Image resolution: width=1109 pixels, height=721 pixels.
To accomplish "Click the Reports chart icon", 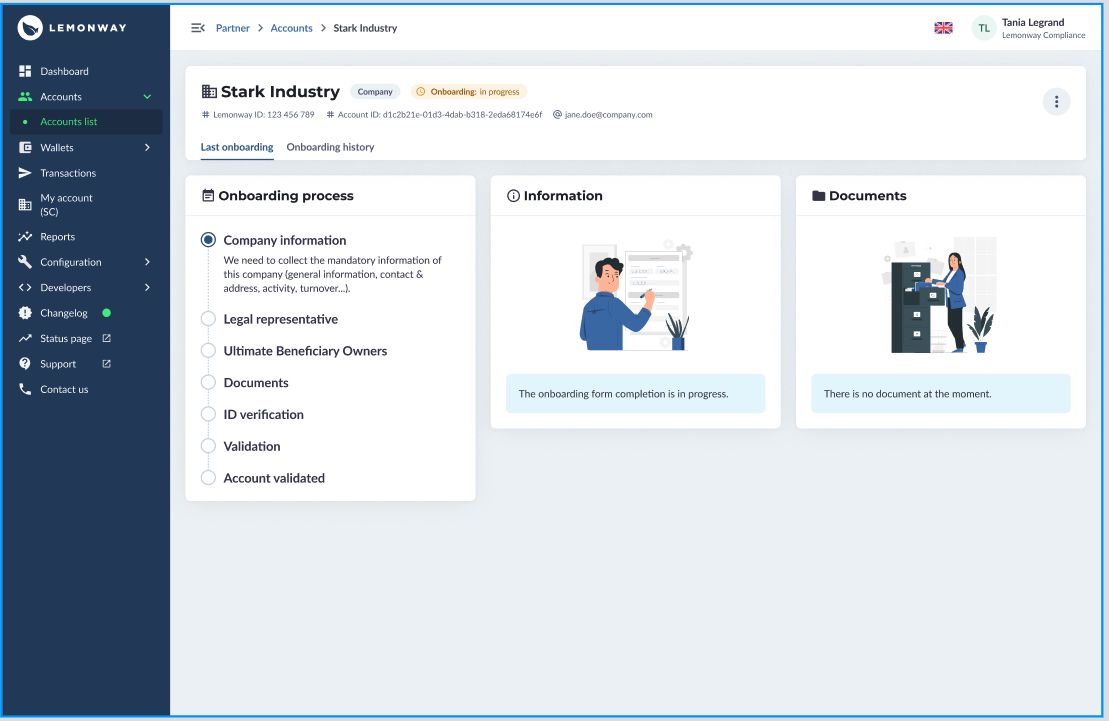I will tap(25, 236).
